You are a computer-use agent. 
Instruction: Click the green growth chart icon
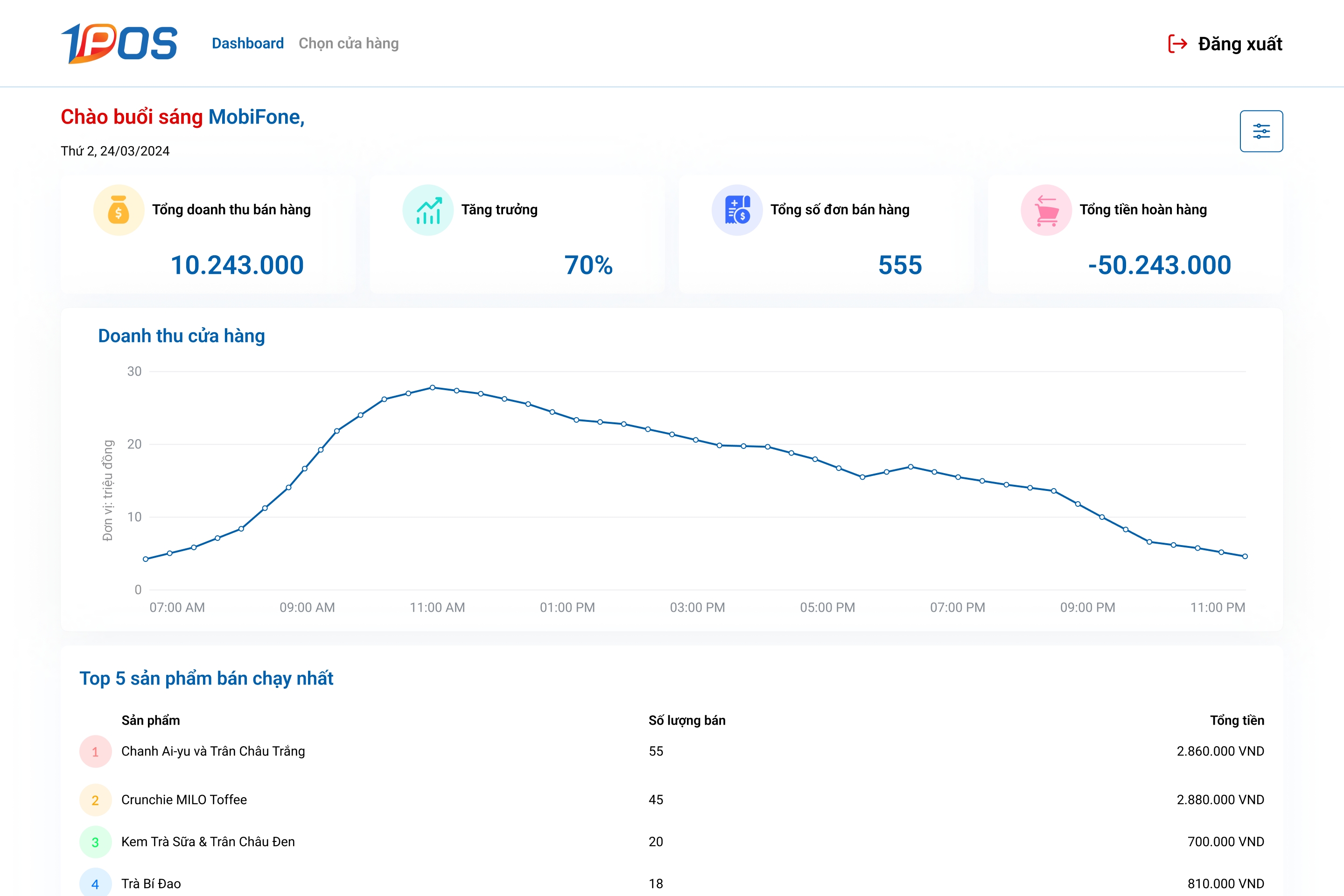pyautogui.click(x=428, y=210)
